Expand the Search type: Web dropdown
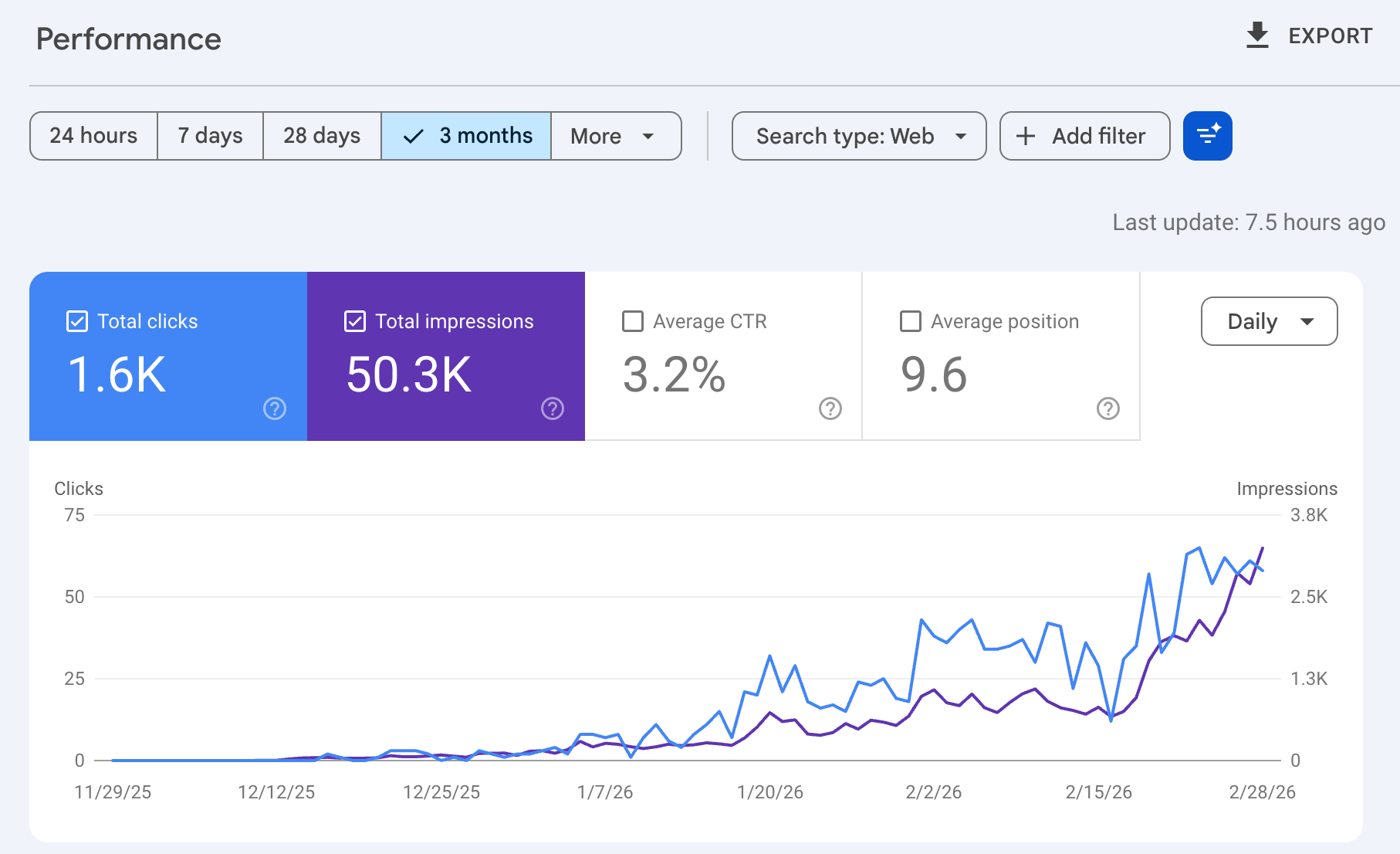Image resolution: width=1400 pixels, height=854 pixels. point(858,136)
